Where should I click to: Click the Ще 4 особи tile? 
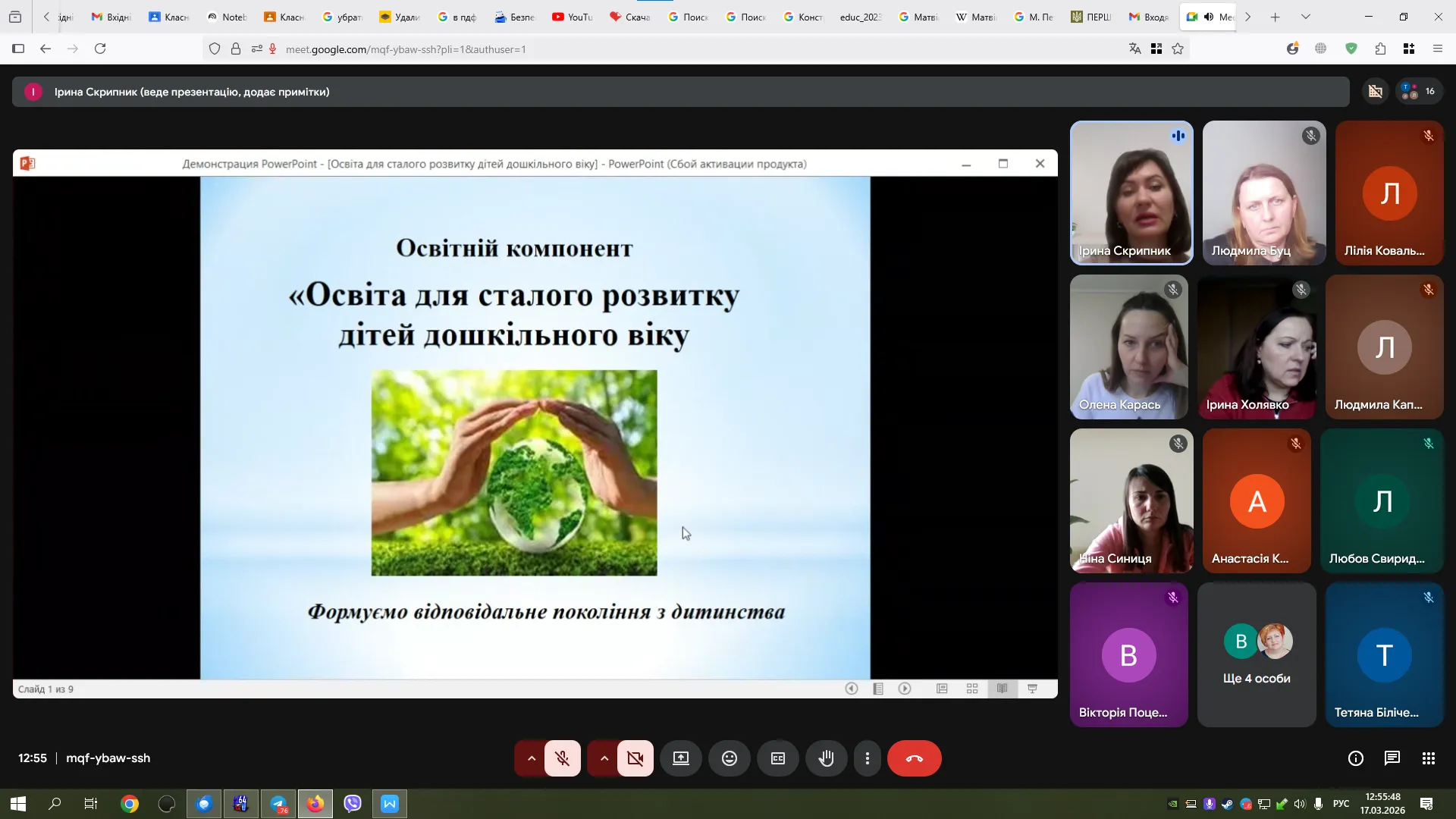pyautogui.click(x=1256, y=655)
